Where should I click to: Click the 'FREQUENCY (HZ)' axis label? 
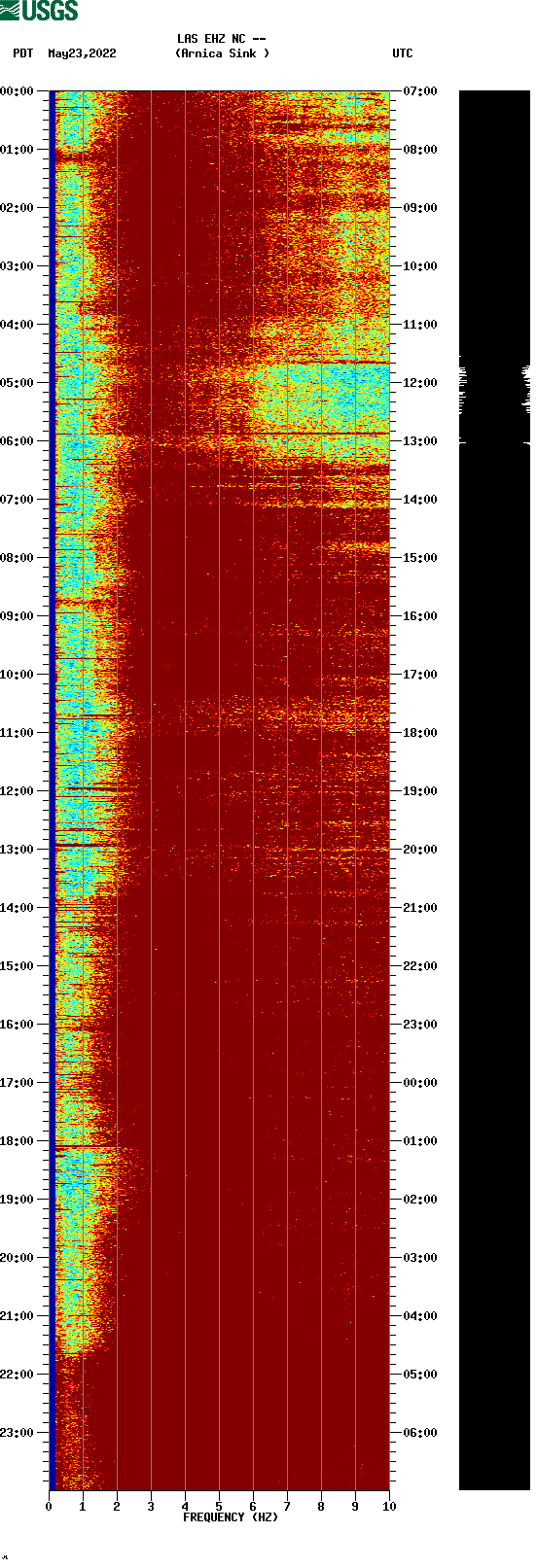(231, 1517)
